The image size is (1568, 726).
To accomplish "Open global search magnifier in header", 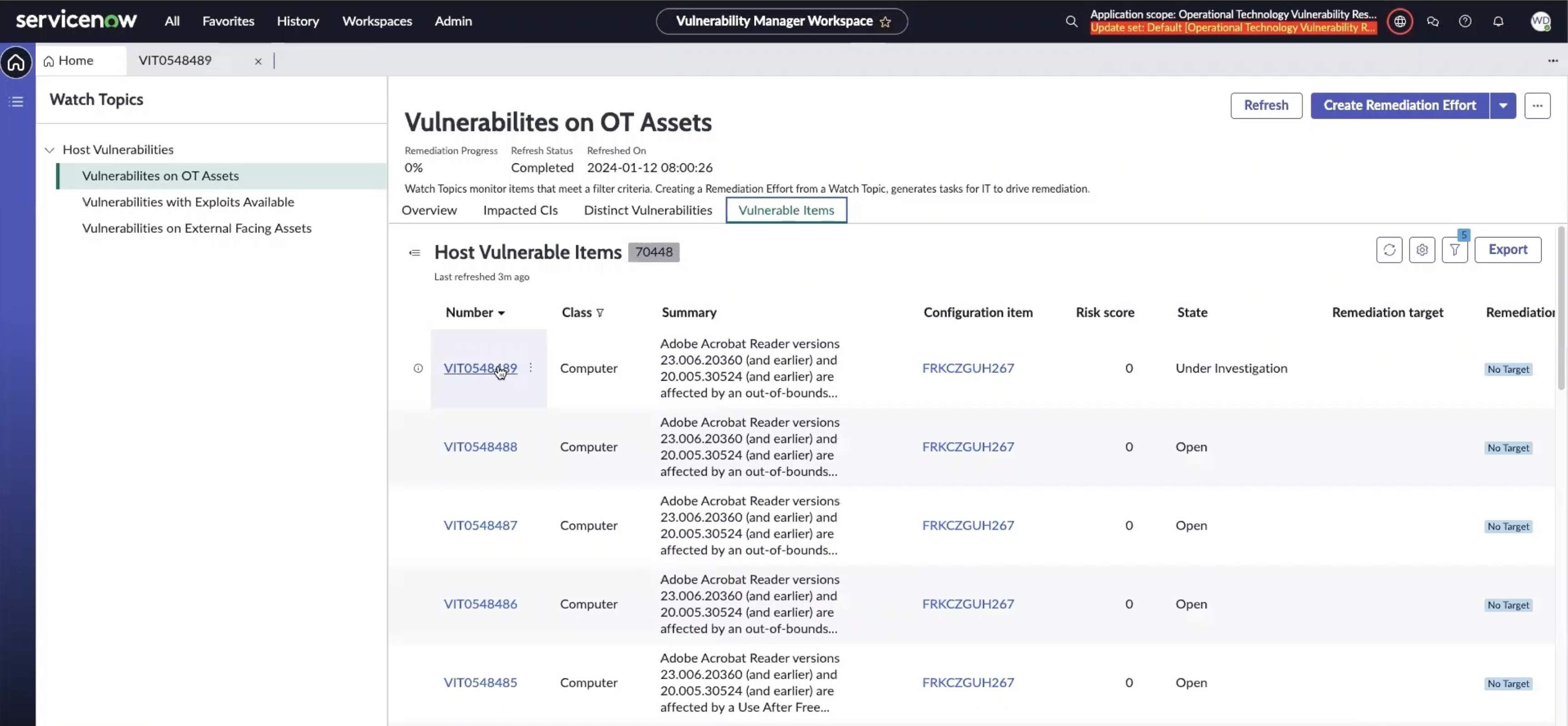I will [1071, 21].
